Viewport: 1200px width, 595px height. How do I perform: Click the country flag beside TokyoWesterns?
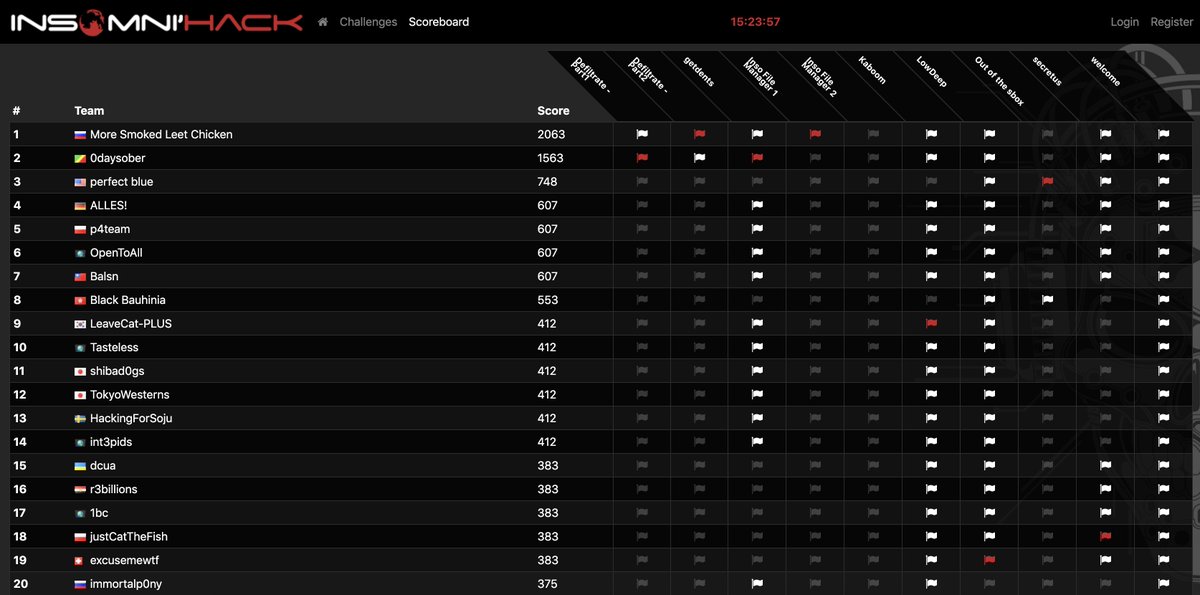point(80,395)
